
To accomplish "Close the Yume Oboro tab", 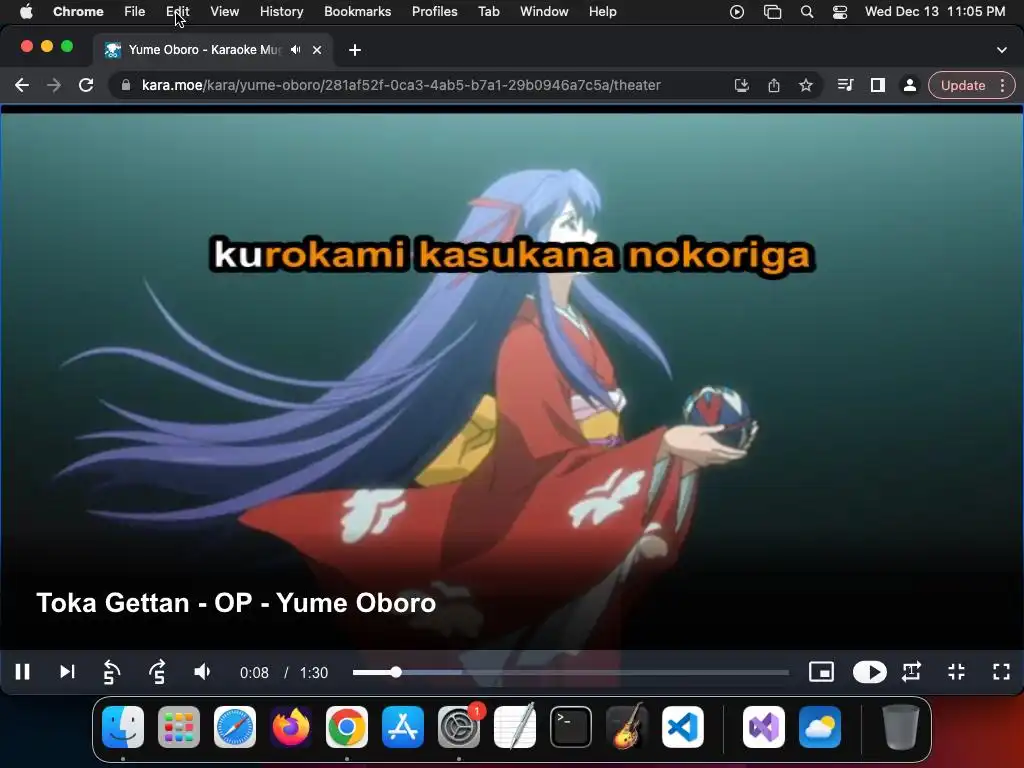I will [x=317, y=50].
